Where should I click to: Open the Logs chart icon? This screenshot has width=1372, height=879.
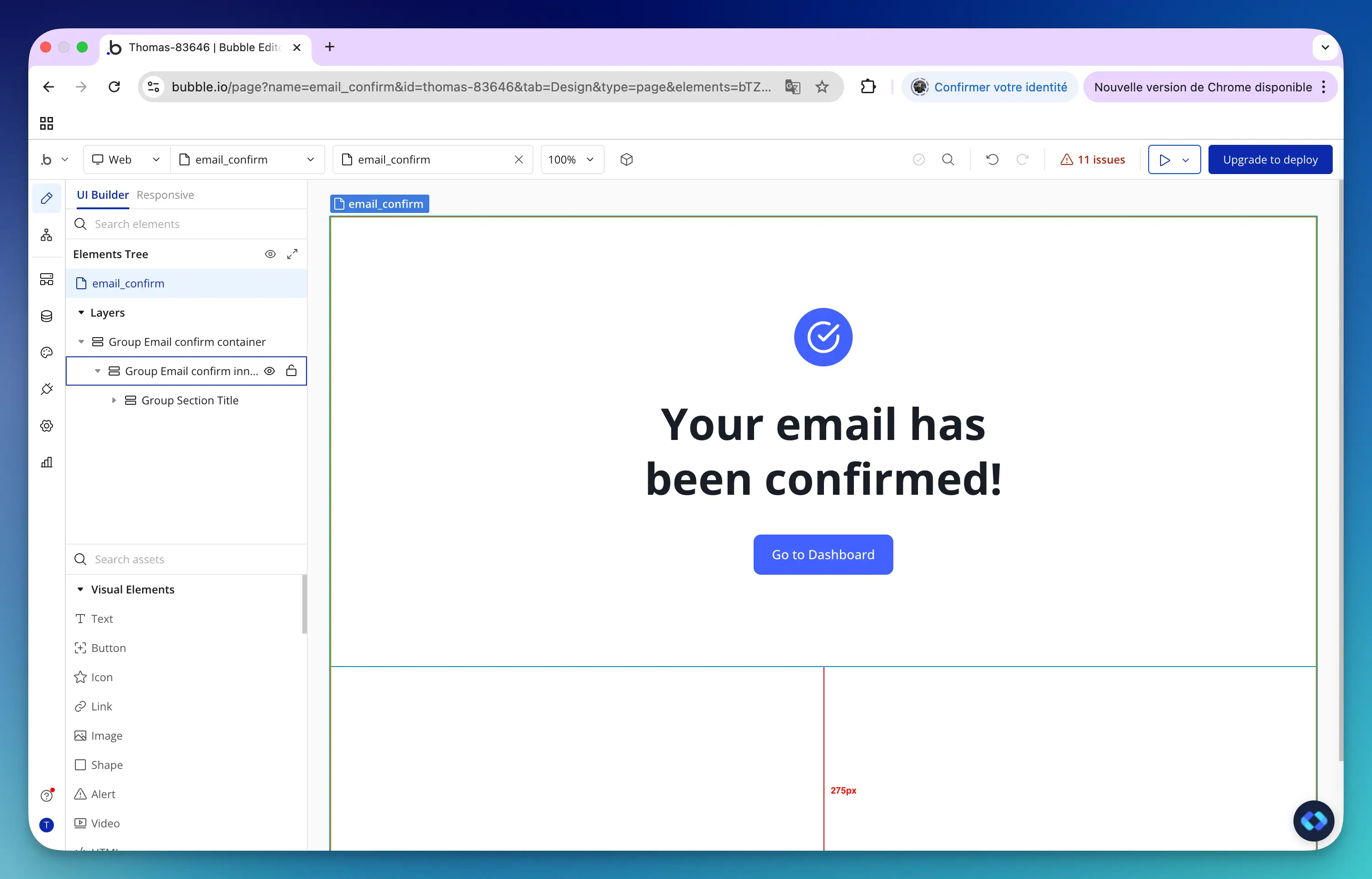point(47,462)
